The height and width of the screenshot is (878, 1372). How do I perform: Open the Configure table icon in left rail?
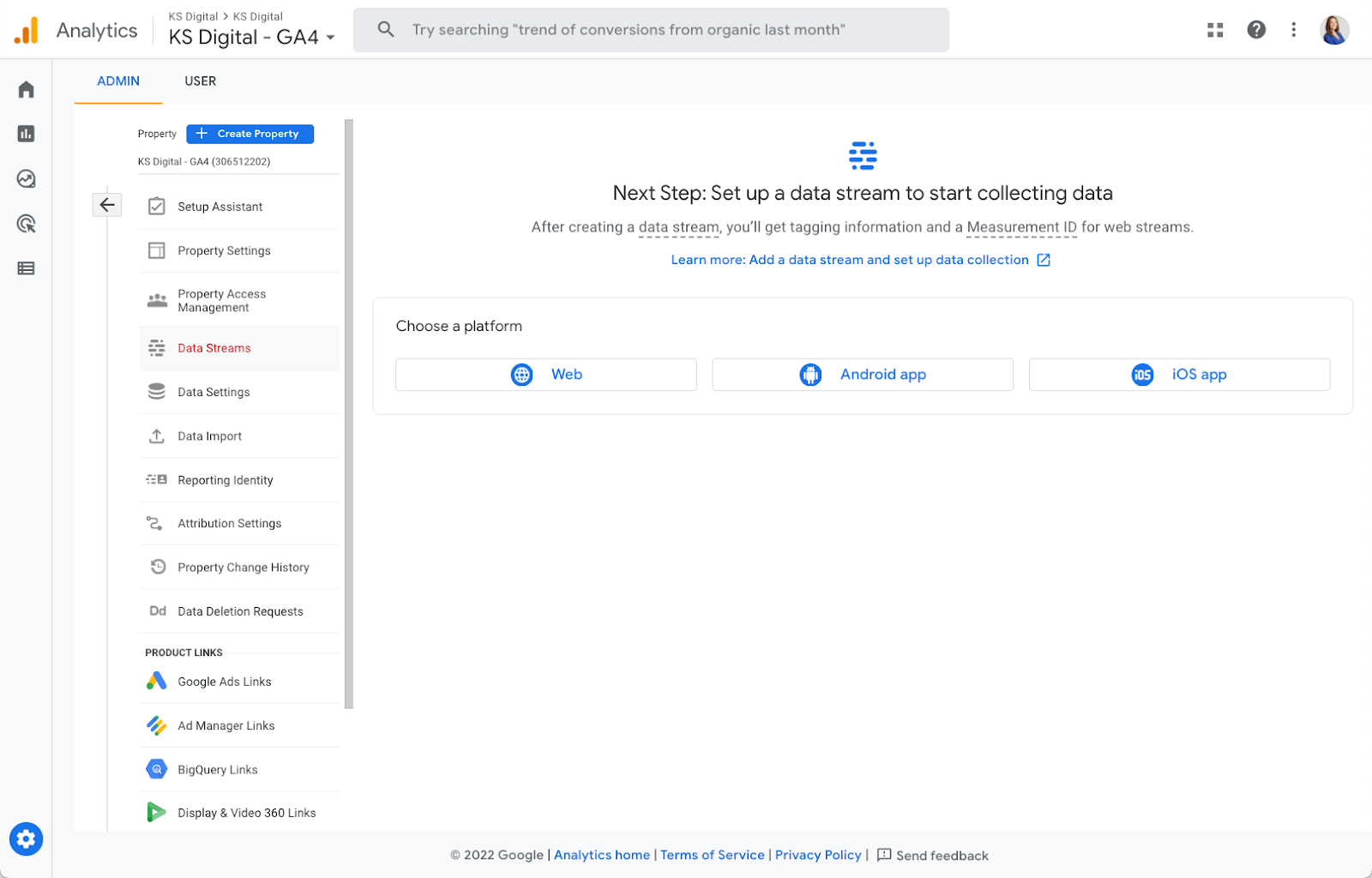(x=27, y=268)
